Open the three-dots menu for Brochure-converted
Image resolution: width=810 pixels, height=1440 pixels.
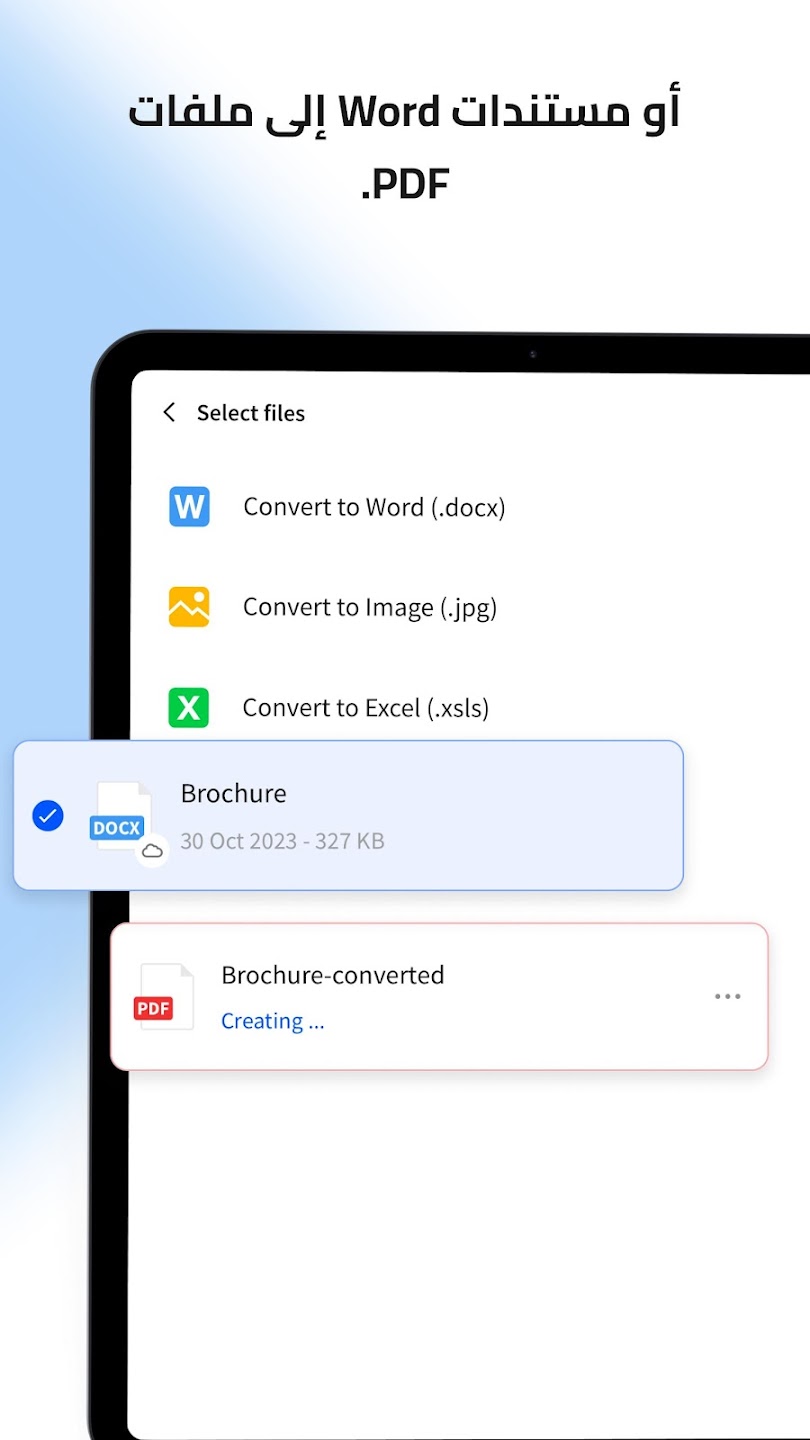727,996
